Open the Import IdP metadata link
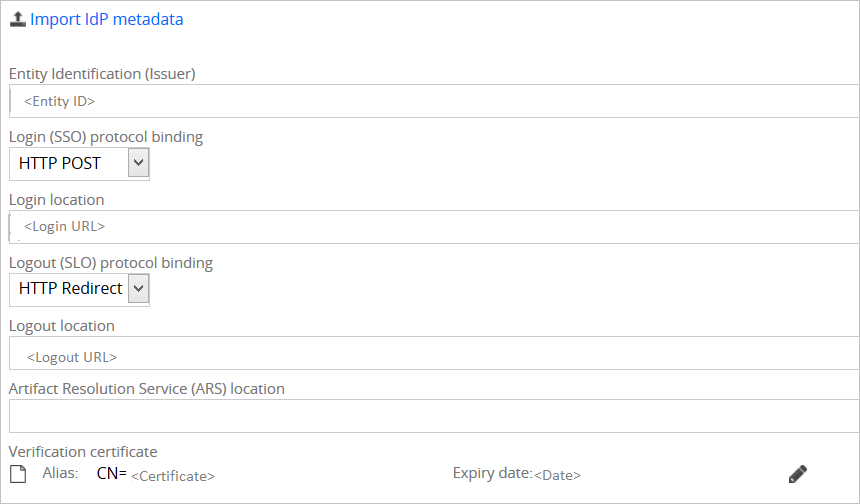Screen dimensions: 860x504 pos(106,19)
